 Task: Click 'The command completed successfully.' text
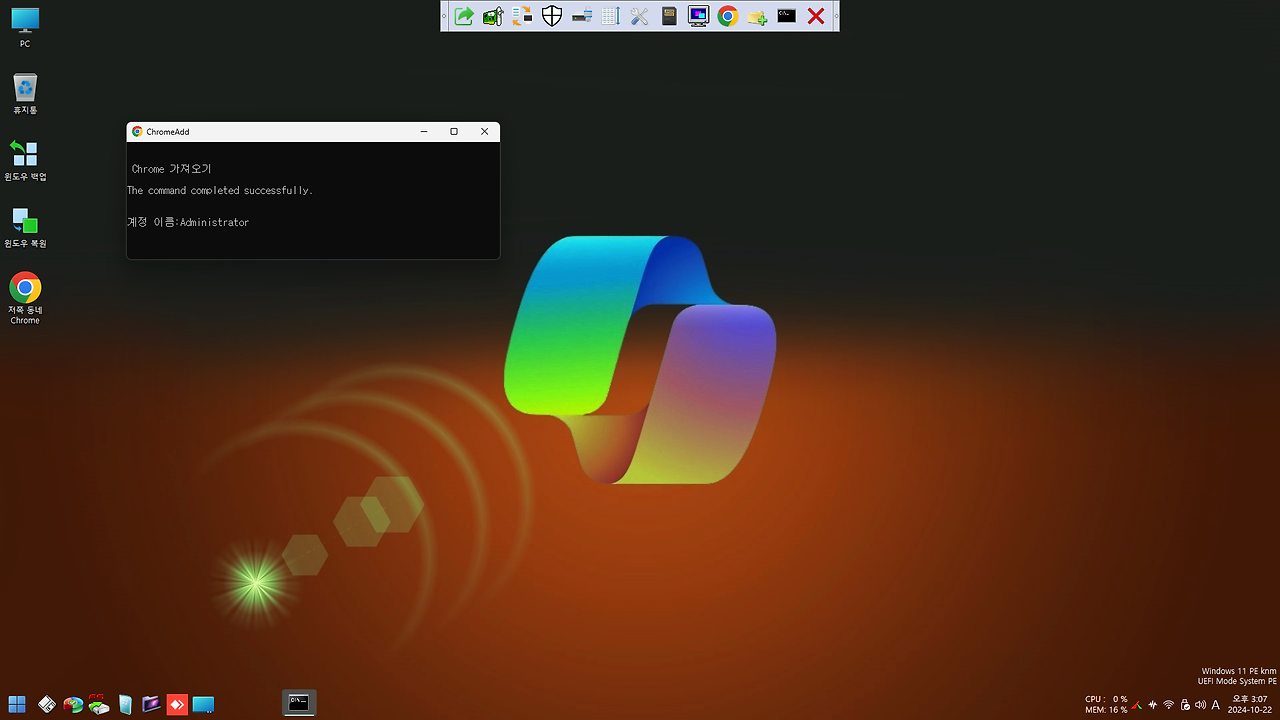[220, 190]
